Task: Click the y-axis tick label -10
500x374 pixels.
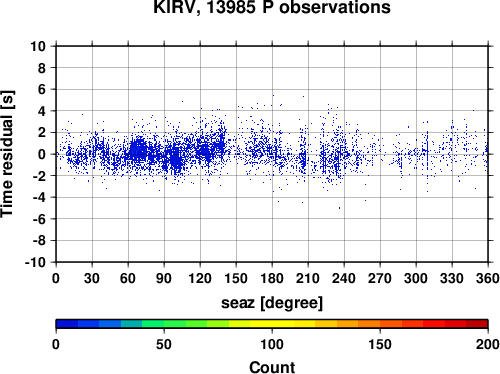Action: [x=35, y=262]
